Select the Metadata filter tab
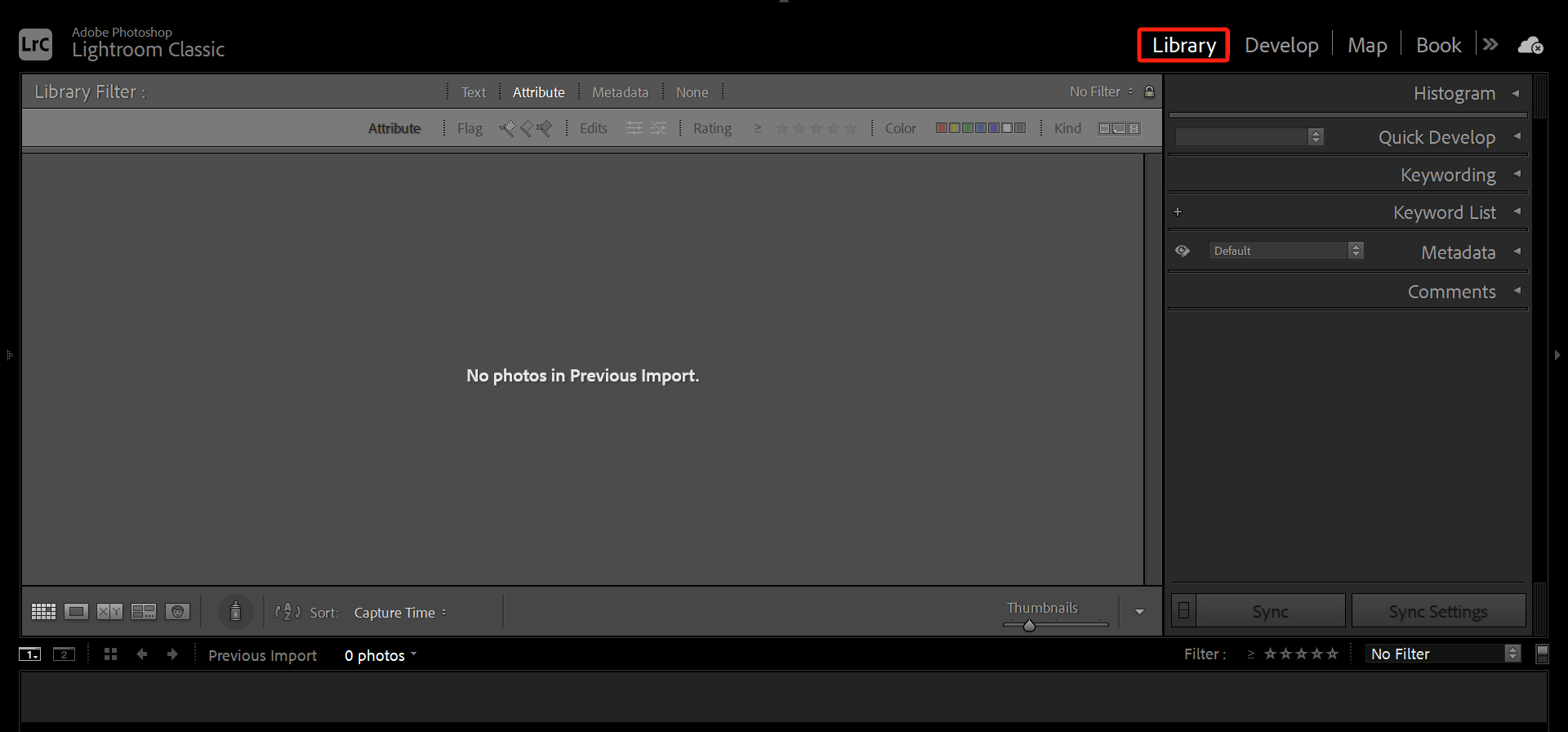 621,92
